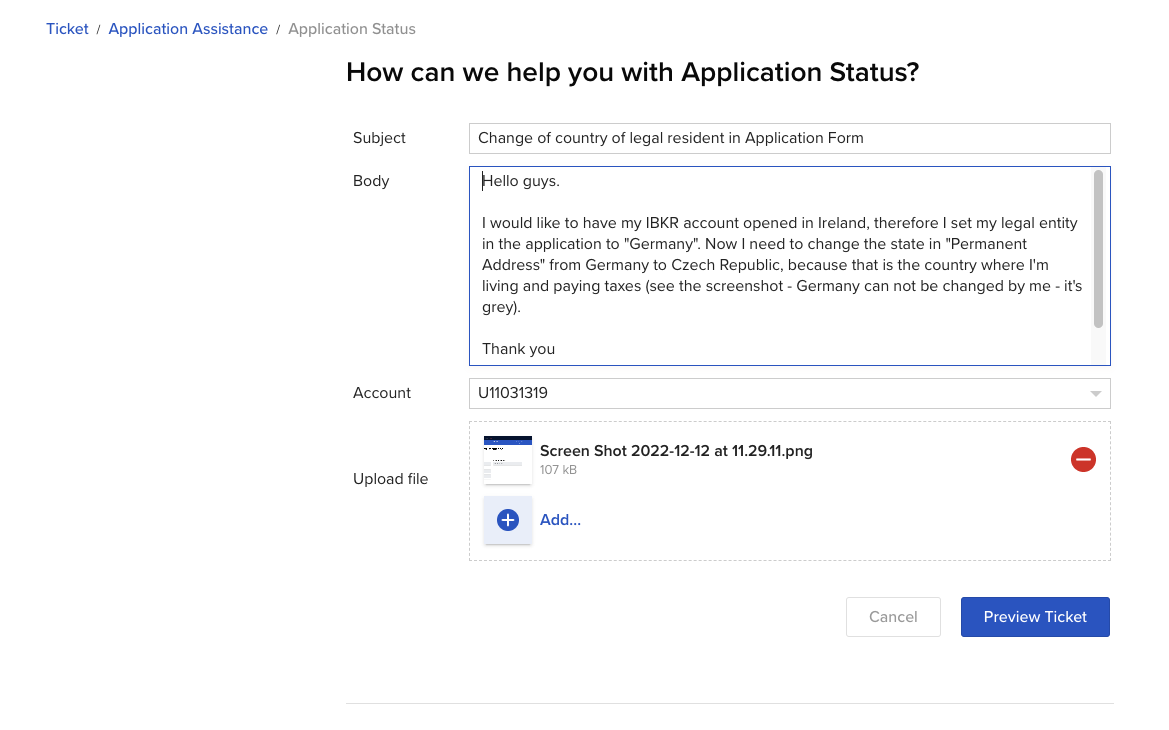
Task: Click the 'Thank you' line in the body
Action: (518, 349)
